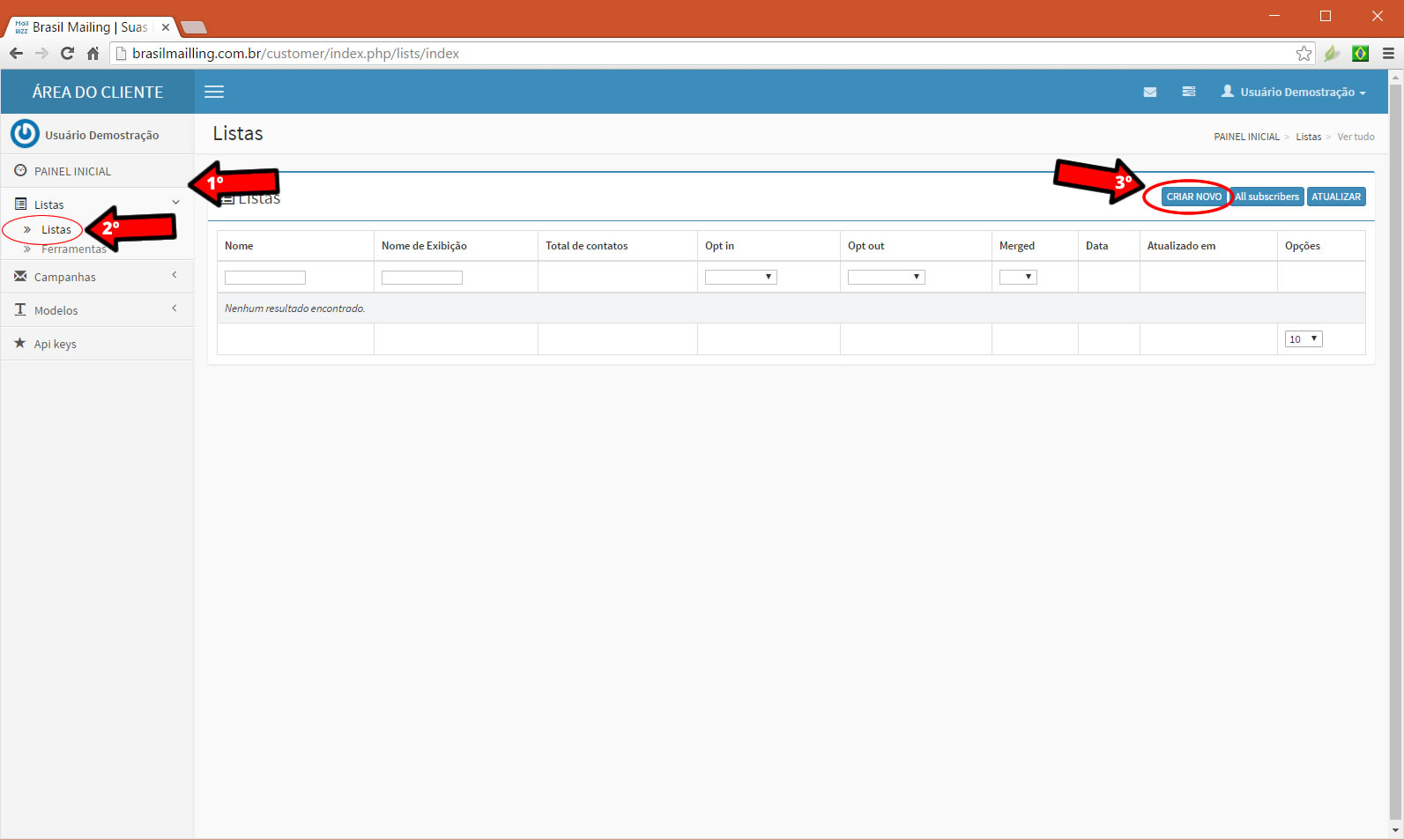This screenshot has height=840, width=1404.
Task: Click the browser forward arrow
Action: tap(41, 53)
